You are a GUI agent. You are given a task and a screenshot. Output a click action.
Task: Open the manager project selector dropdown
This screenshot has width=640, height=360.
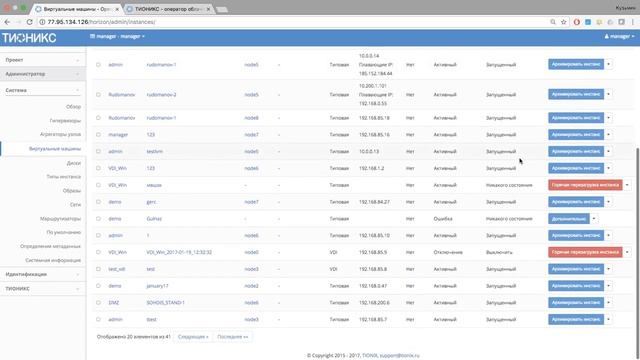118,36
